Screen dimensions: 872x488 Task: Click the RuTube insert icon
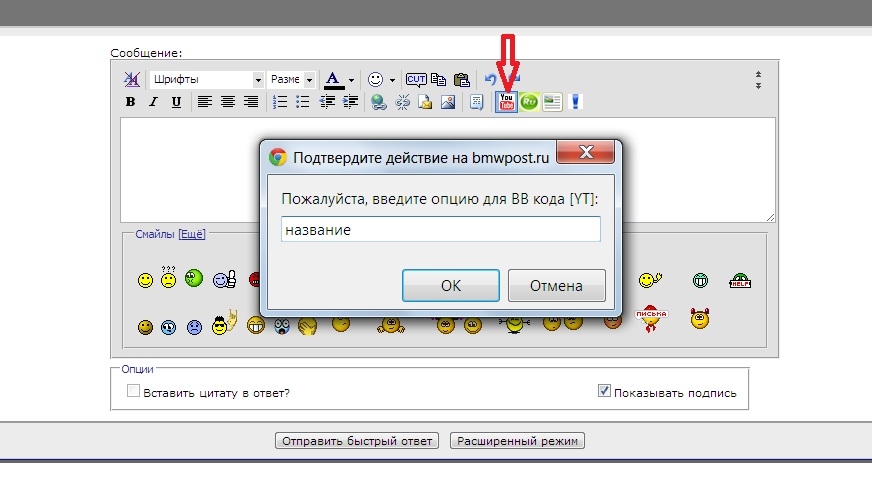[529, 102]
